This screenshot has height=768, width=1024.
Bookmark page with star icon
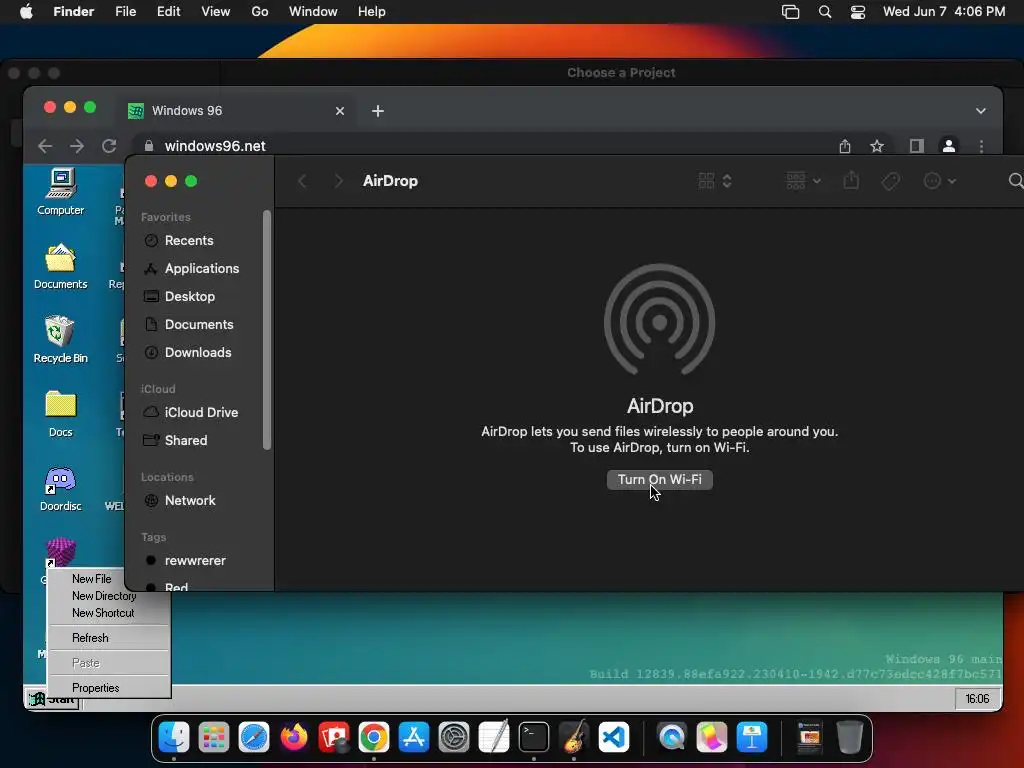click(877, 146)
